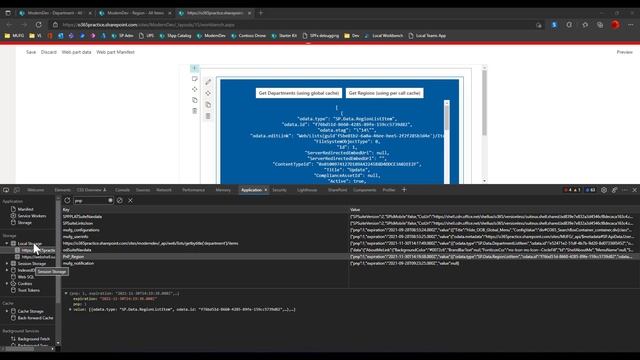Clear the 'pnp' filter text
Viewport: 640px width, 360px height.
tap(110, 200)
